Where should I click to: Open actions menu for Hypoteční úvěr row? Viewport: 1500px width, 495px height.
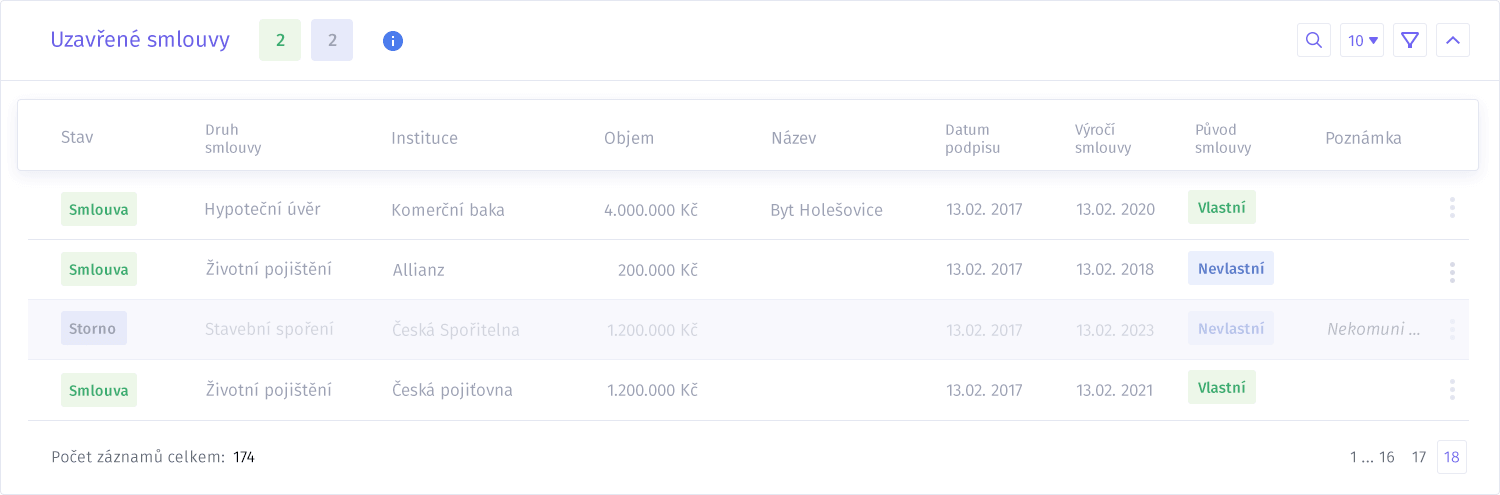click(1452, 208)
